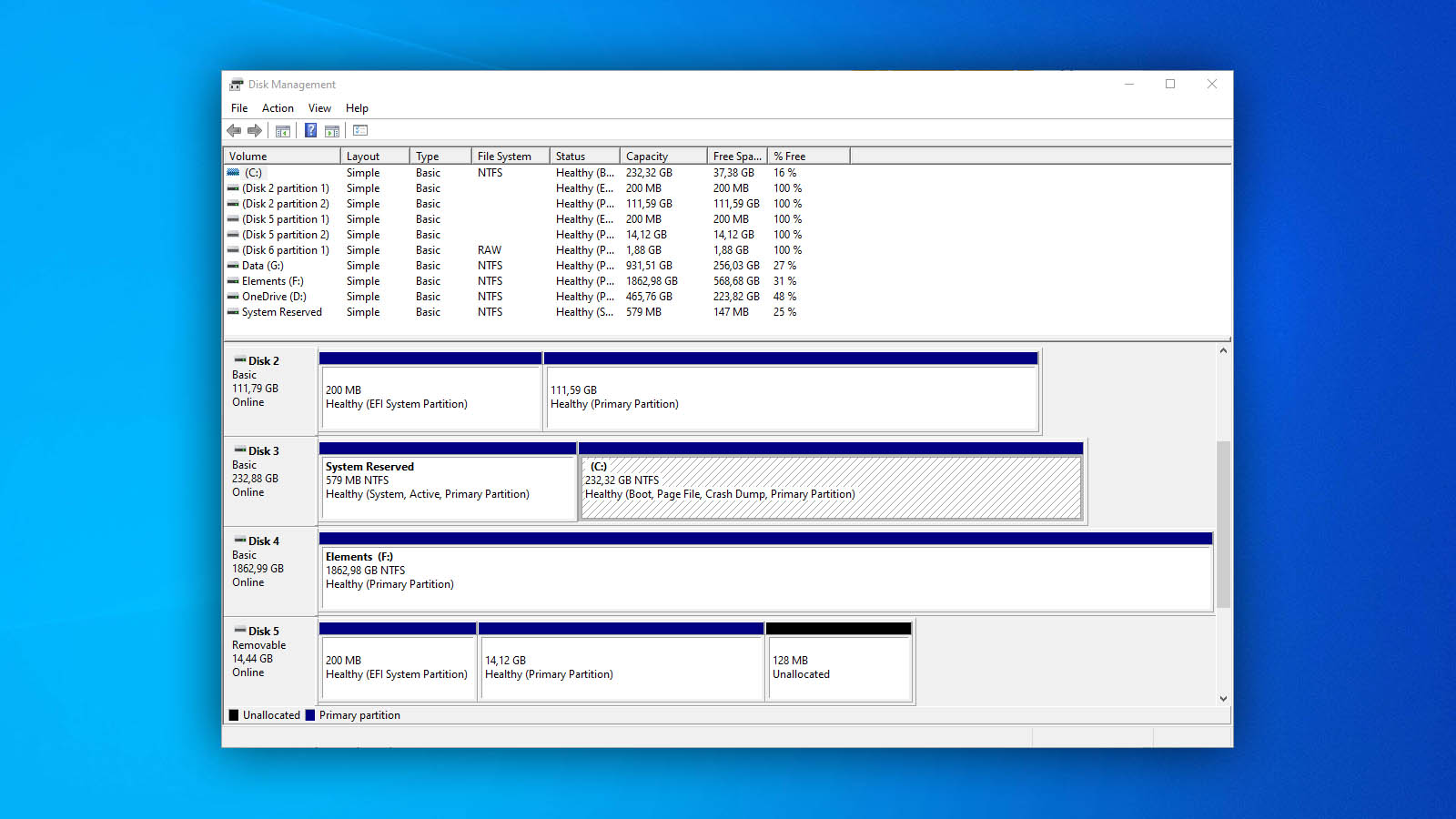Open Help via blue question mark icon
The image size is (1456, 819).
point(310,131)
